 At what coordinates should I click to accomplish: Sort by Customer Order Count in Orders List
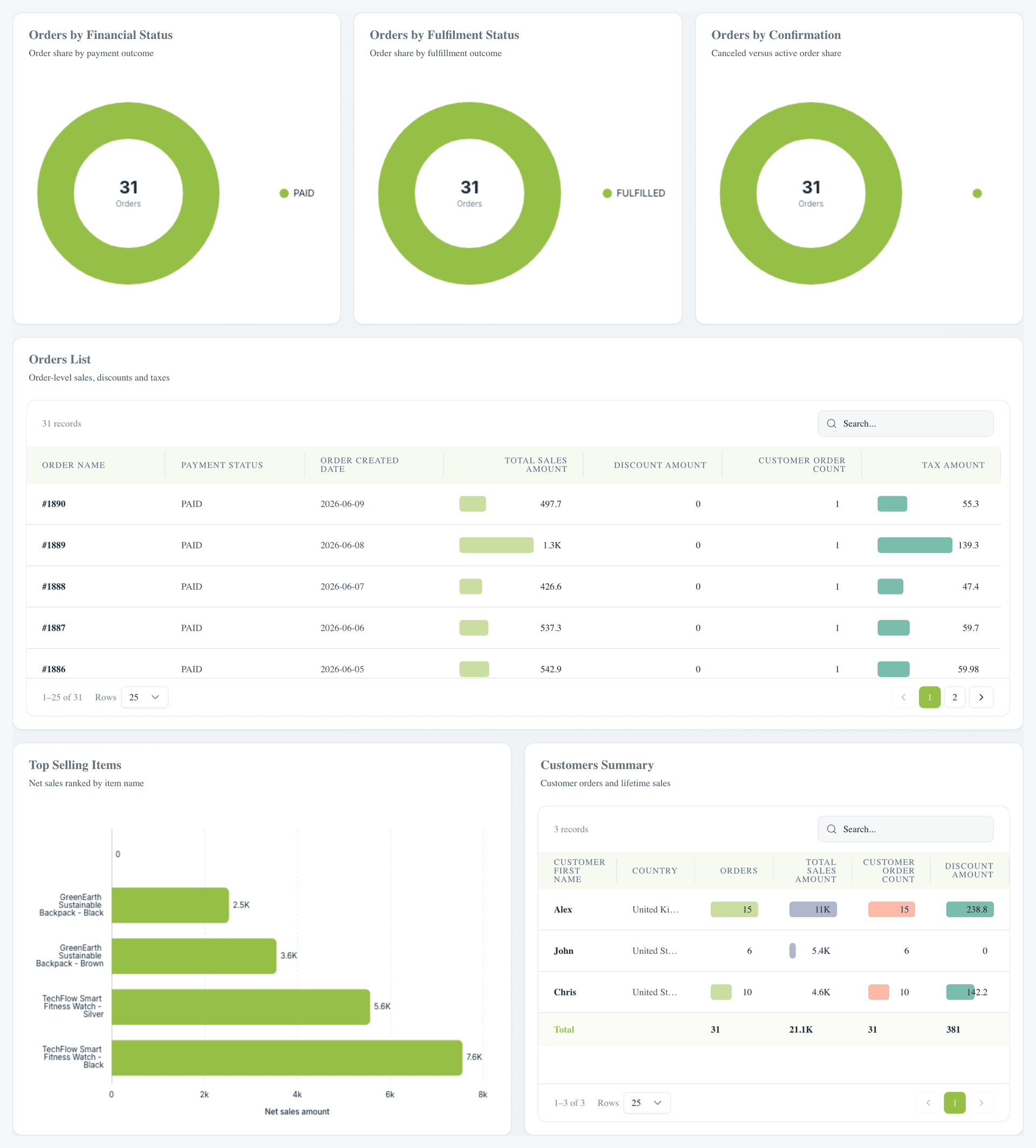(x=801, y=465)
